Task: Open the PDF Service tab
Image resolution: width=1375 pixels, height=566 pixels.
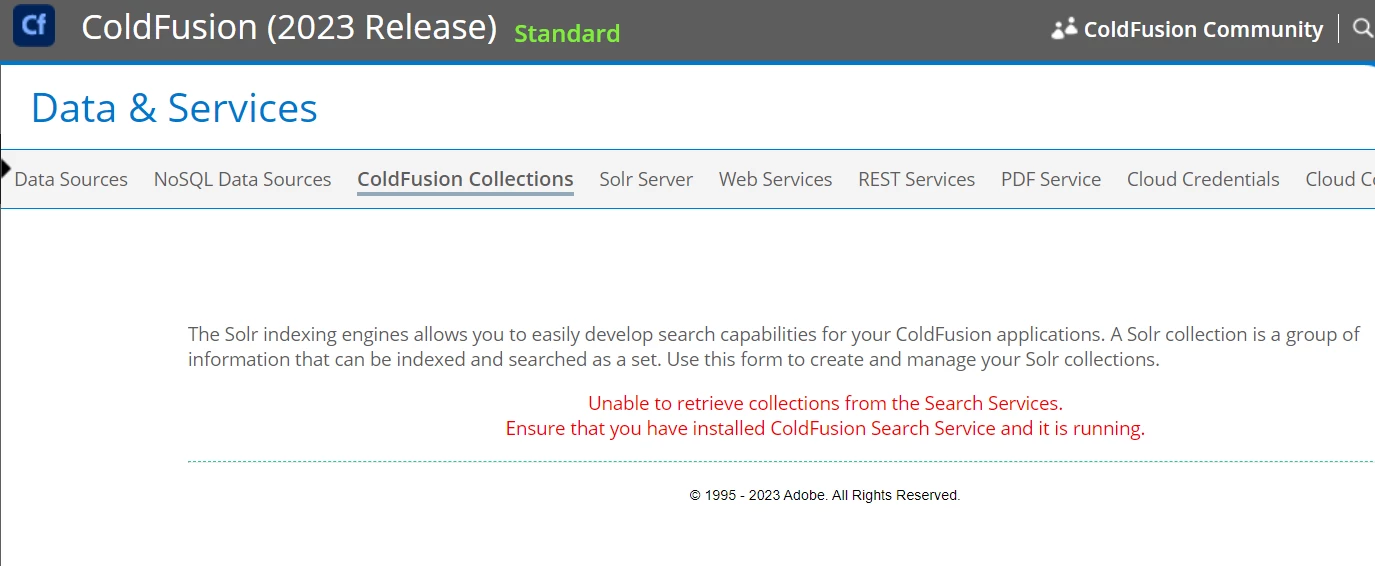Action: tap(1051, 179)
